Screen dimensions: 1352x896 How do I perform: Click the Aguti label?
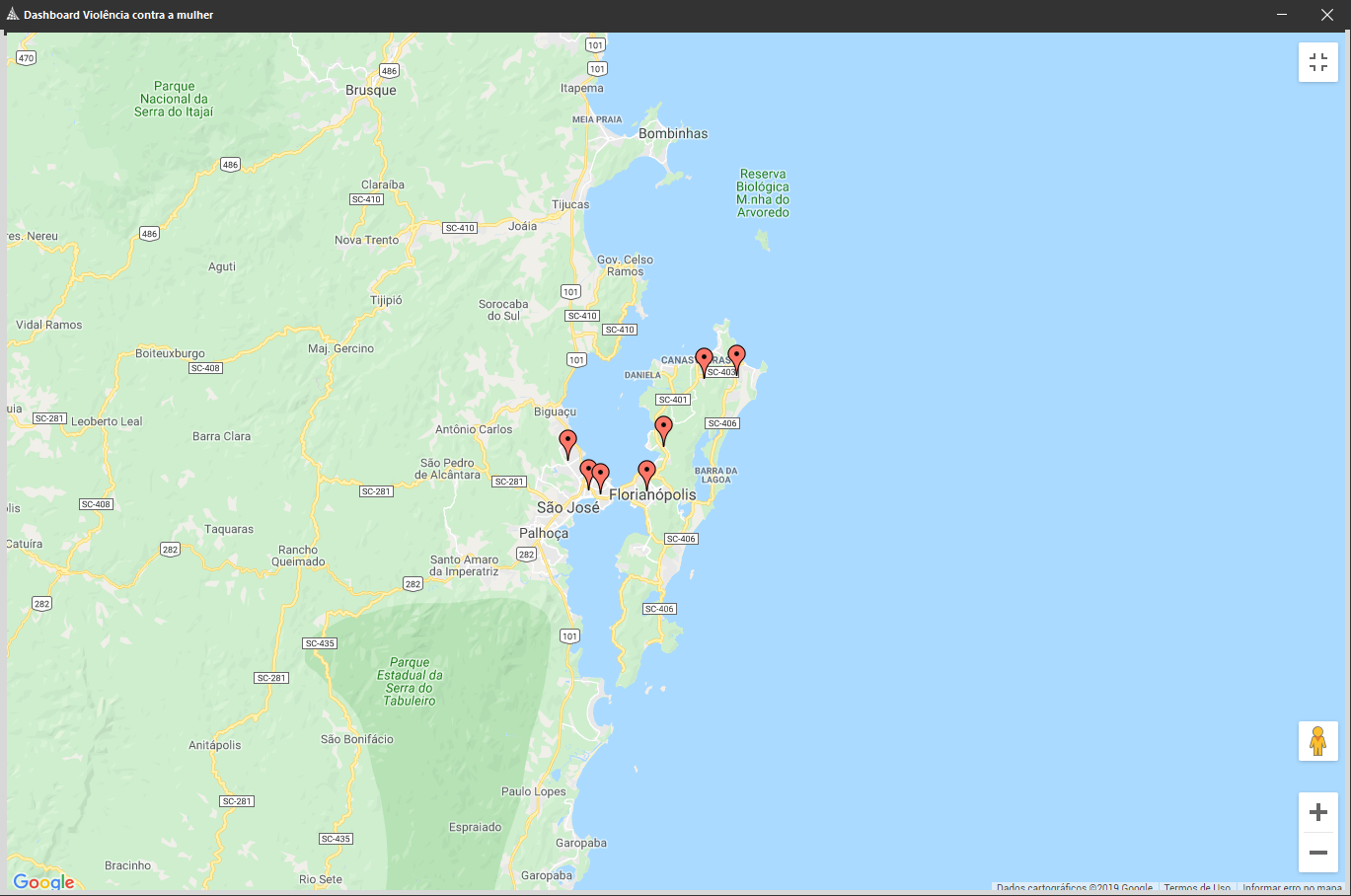click(x=222, y=266)
